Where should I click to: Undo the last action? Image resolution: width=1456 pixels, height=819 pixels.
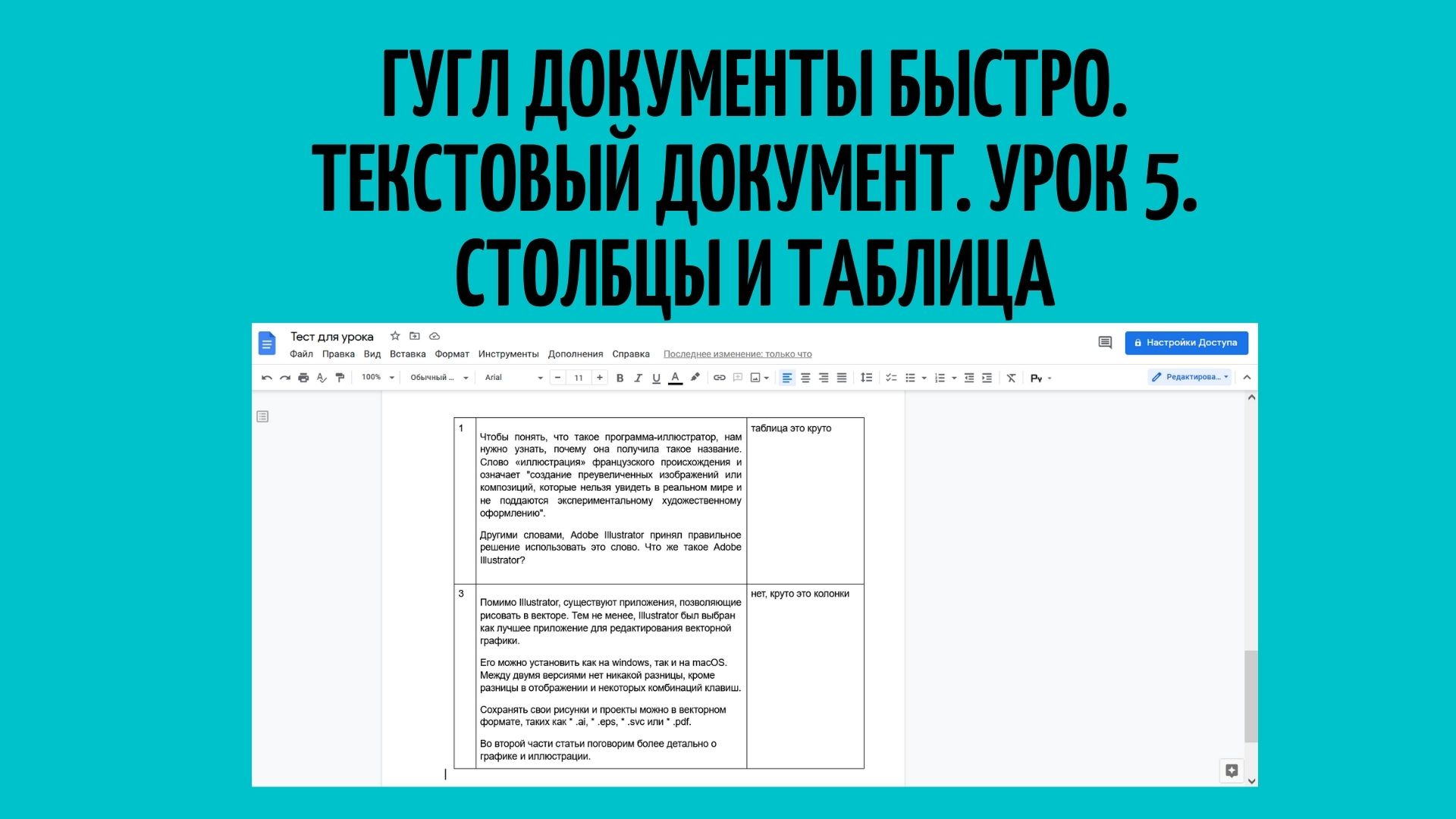[x=267, y=378]
